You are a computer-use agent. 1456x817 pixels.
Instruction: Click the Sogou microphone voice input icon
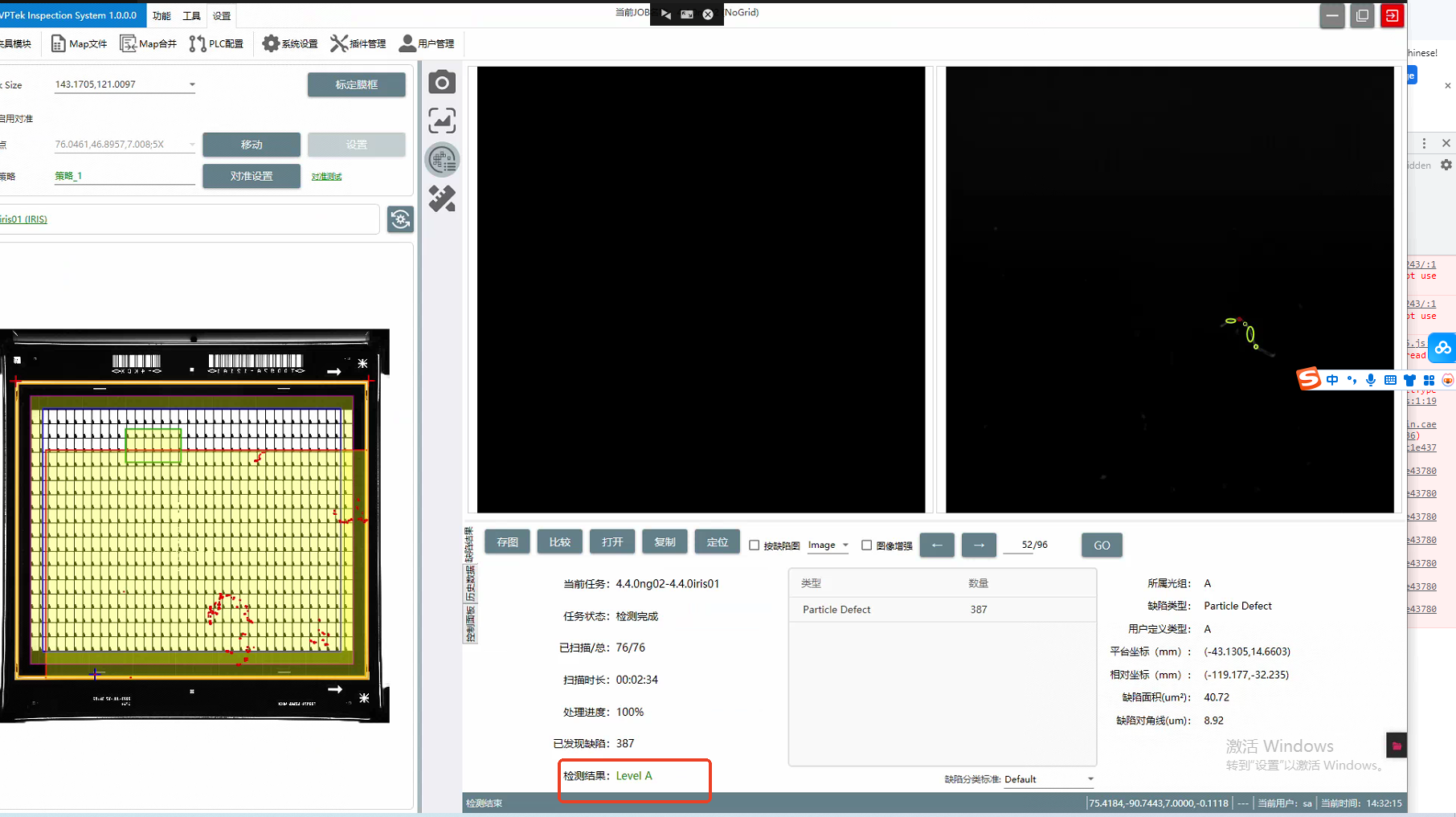pyautogui.click(x=1371, y=380)
